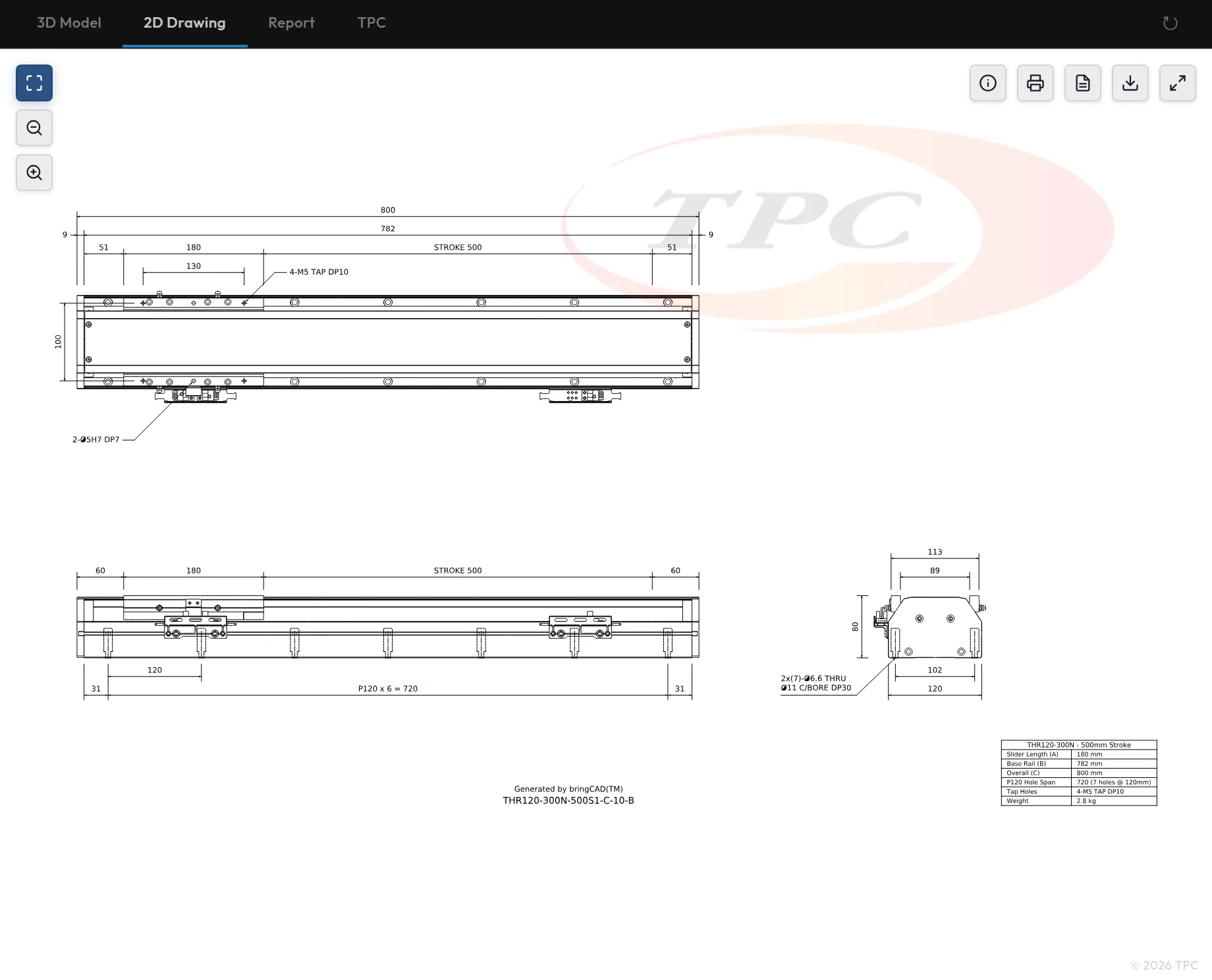
Task: Open the Report tab
Action: 291,23
